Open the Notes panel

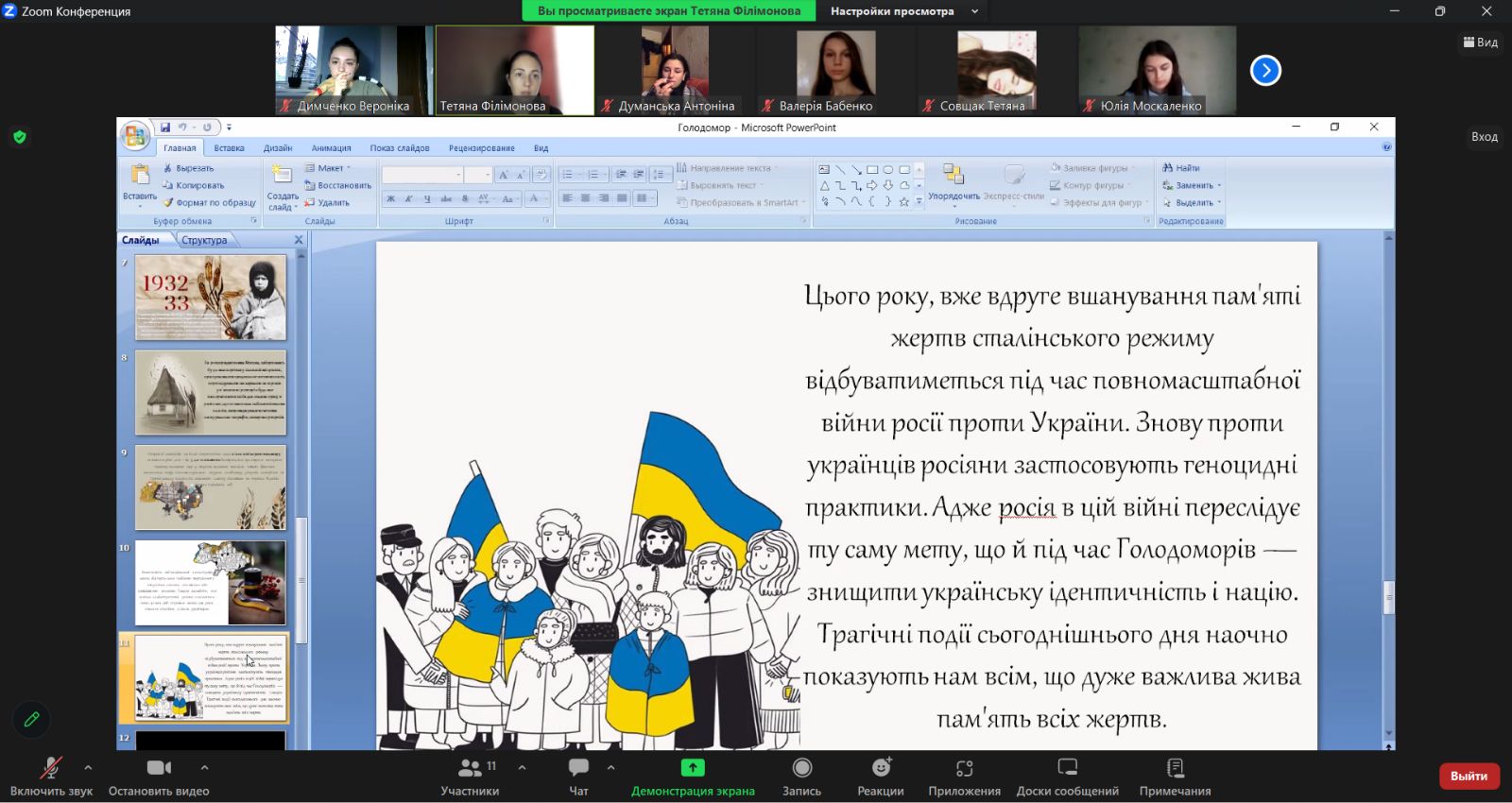point(1175,776)
